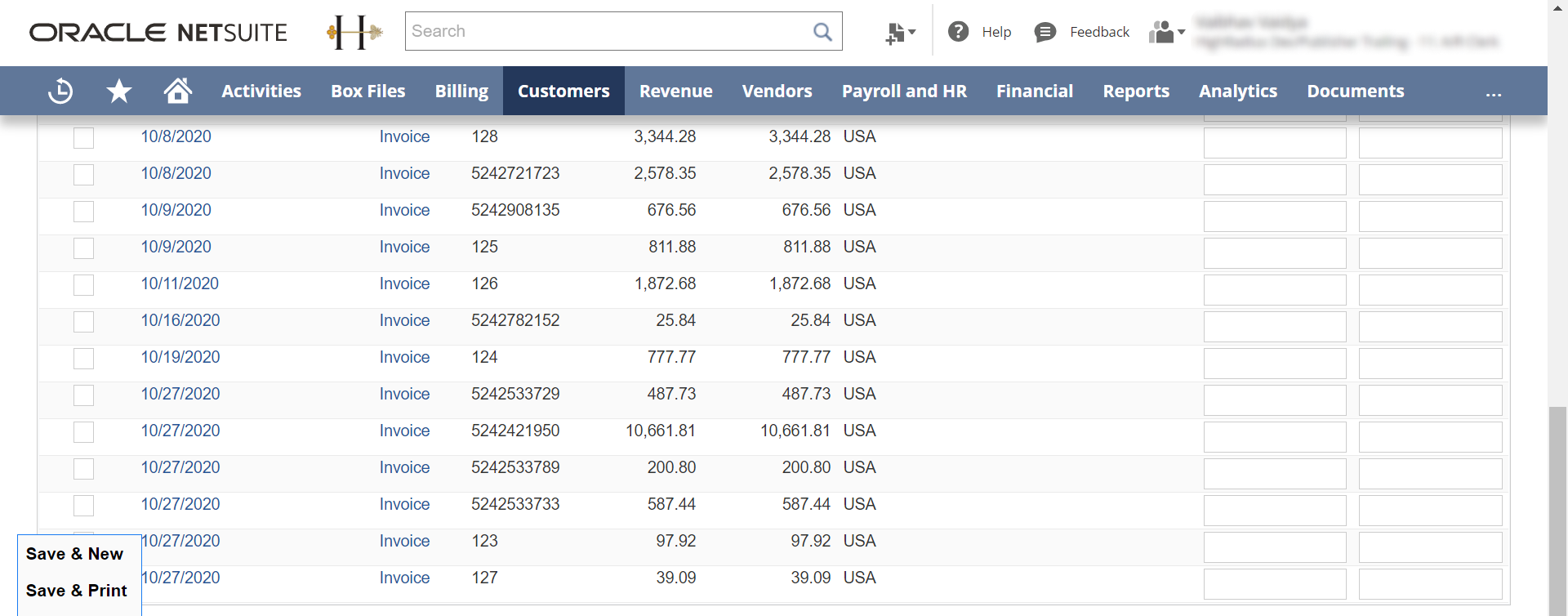Tick the checkbox for invoice 126
The height and width of the screenshot is (616, 1568).
point(83,284)
